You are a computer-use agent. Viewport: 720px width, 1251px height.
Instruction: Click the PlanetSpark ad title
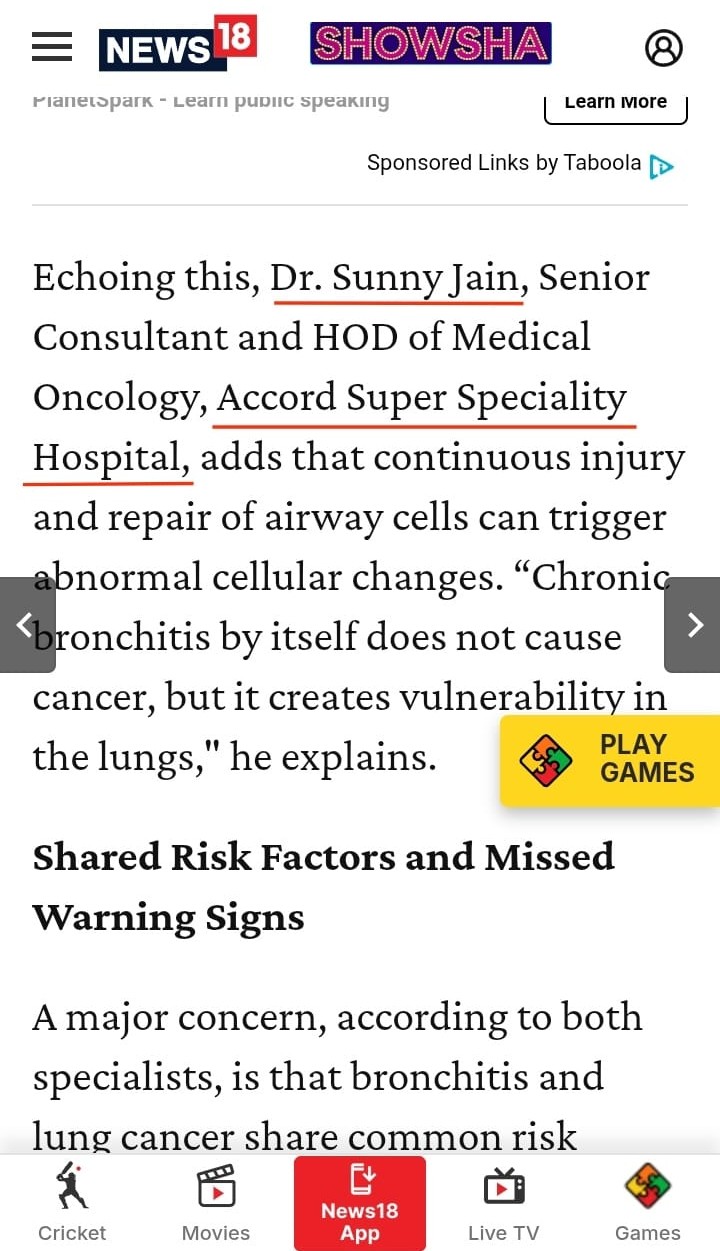[210, 101]
